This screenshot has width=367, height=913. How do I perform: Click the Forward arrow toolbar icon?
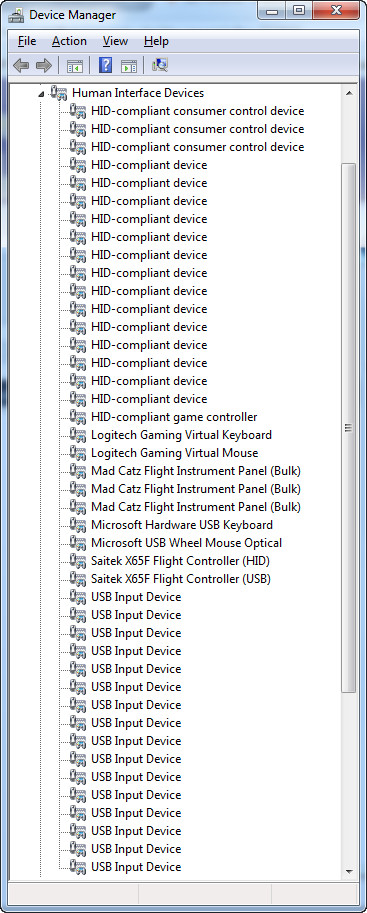pos(44,65)
